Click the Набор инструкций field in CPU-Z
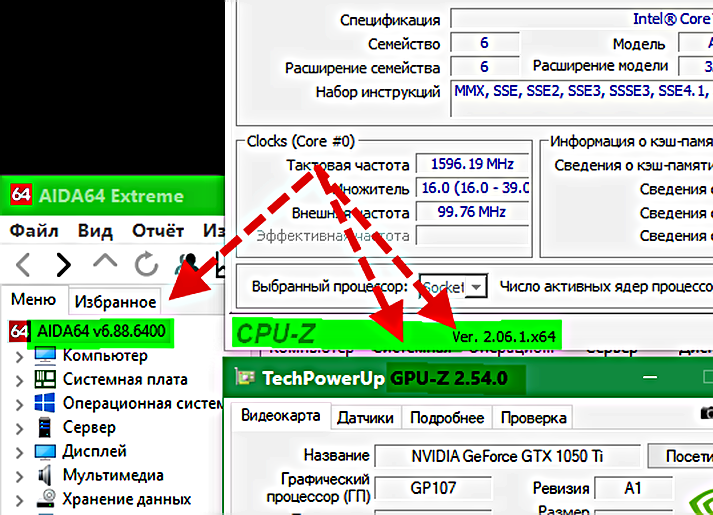This screenshot has width=713, height=515. pos(582,99)
